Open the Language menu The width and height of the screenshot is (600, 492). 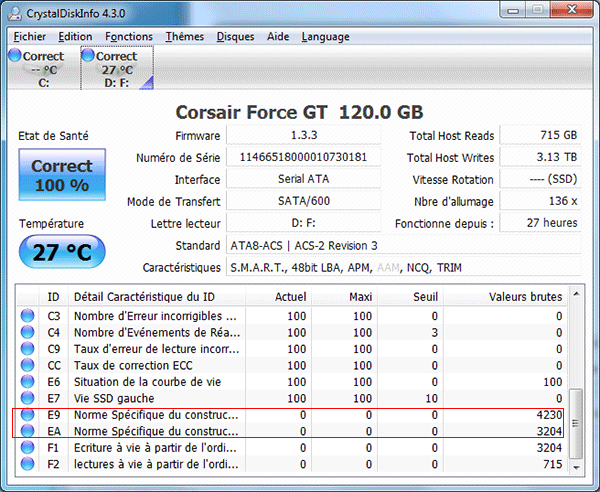click(325, 37)
